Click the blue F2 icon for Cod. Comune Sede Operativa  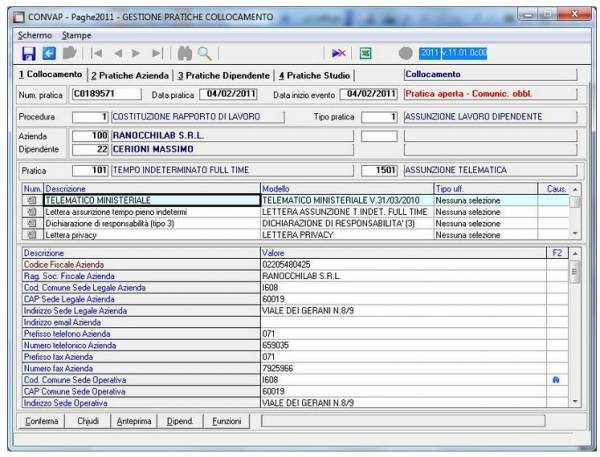pyautogui.click(x=556, y=380)
